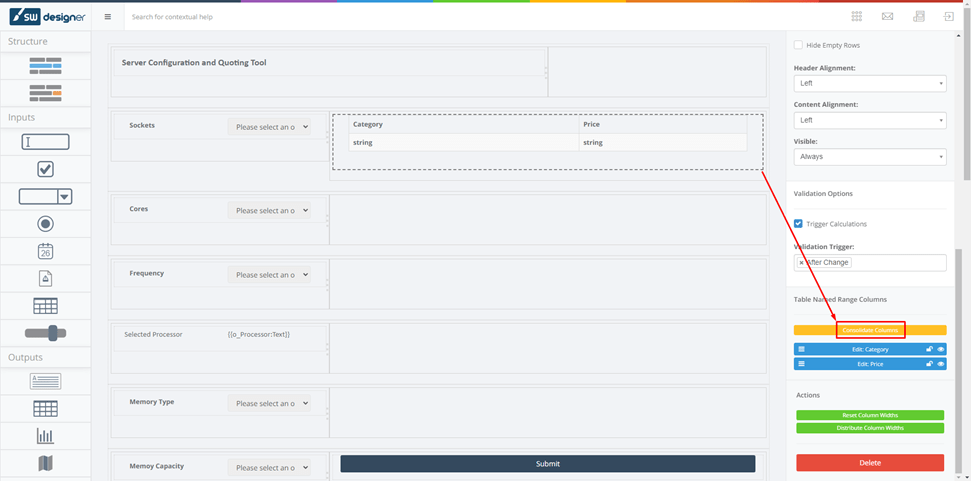Click the map output element
971x481 pixels.
pos(45,463)
